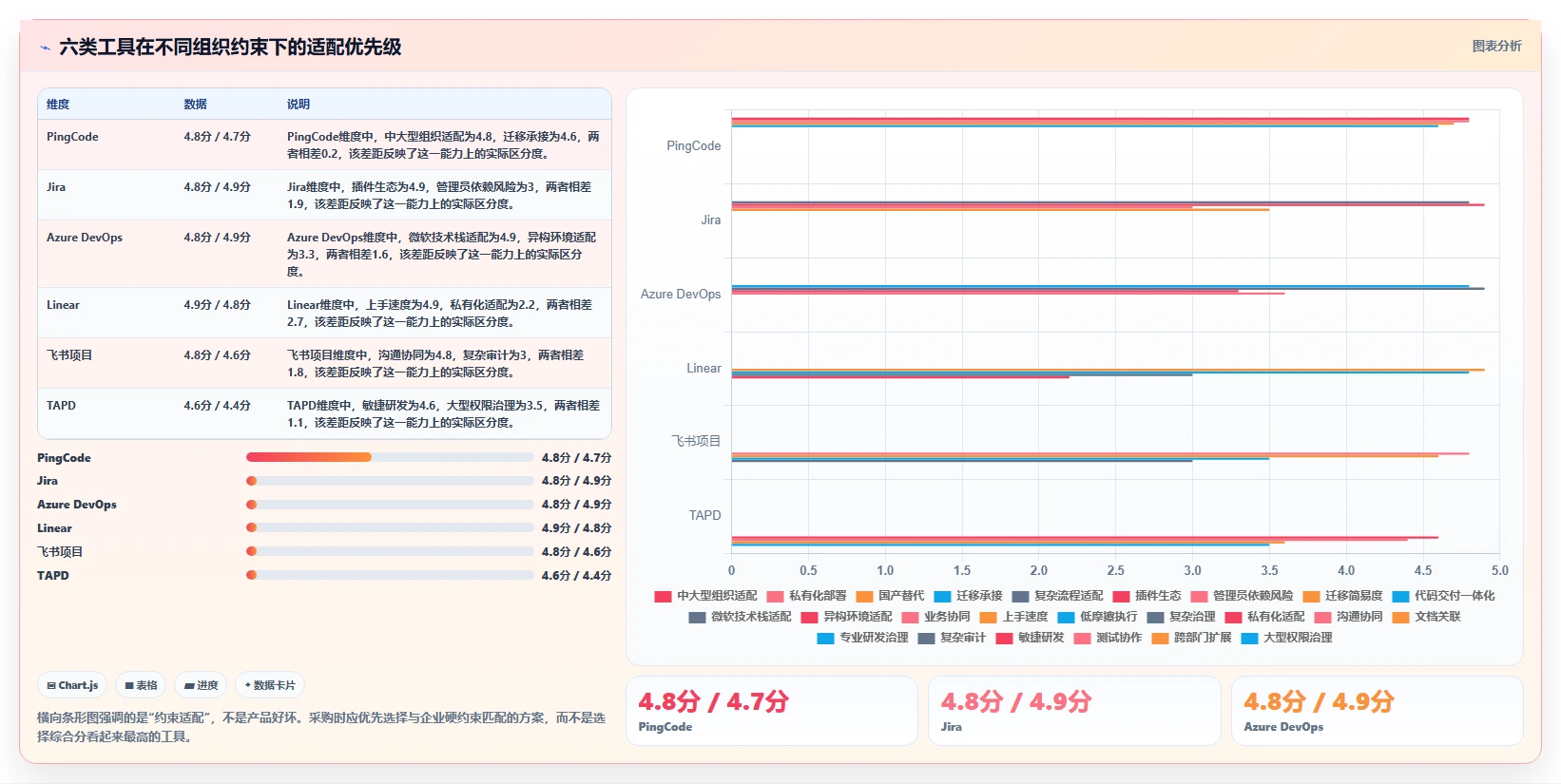Toggle the 微软技术栈适配 legend item
Image resolution: width=1561 pixels, height=784 pixels.
740,617
